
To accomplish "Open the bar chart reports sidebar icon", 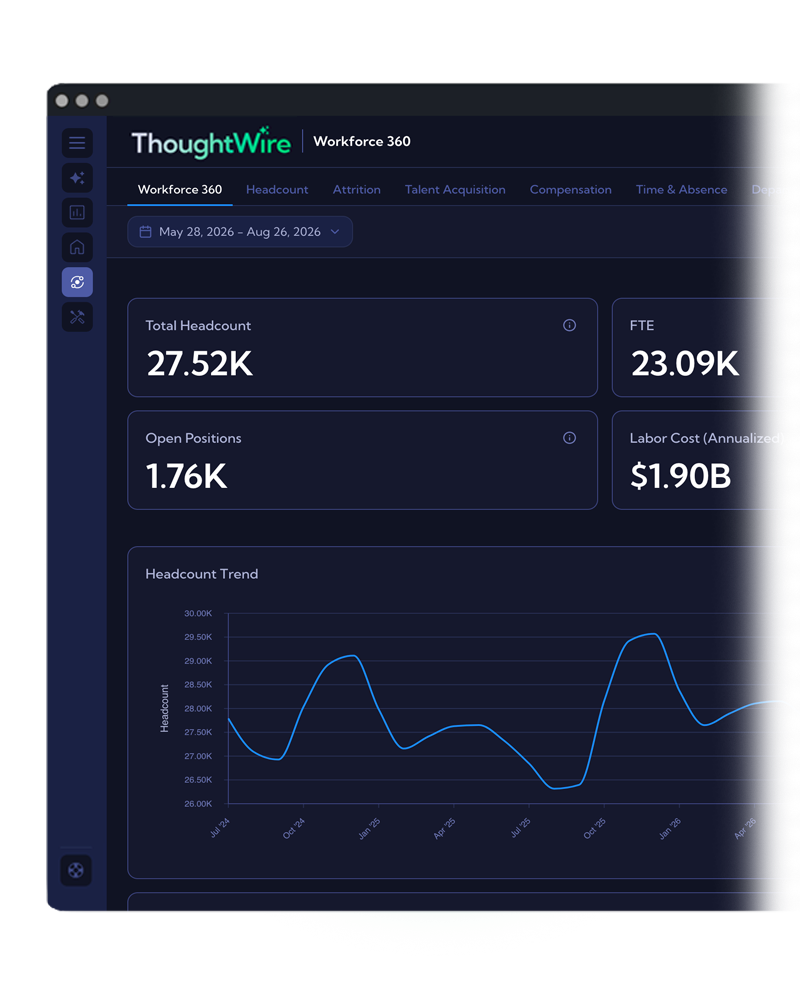I will tap(78, 212).
